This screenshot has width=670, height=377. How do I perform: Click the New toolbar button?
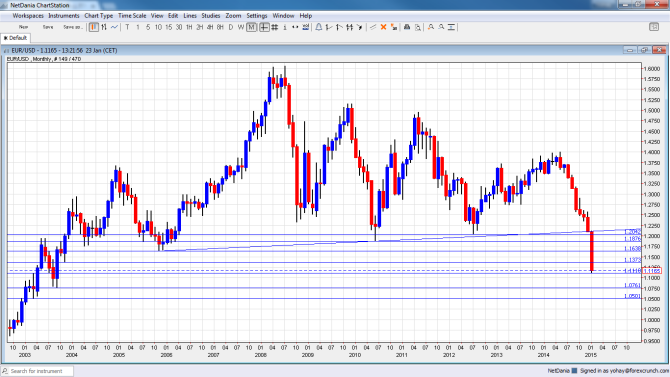(24, 27)
